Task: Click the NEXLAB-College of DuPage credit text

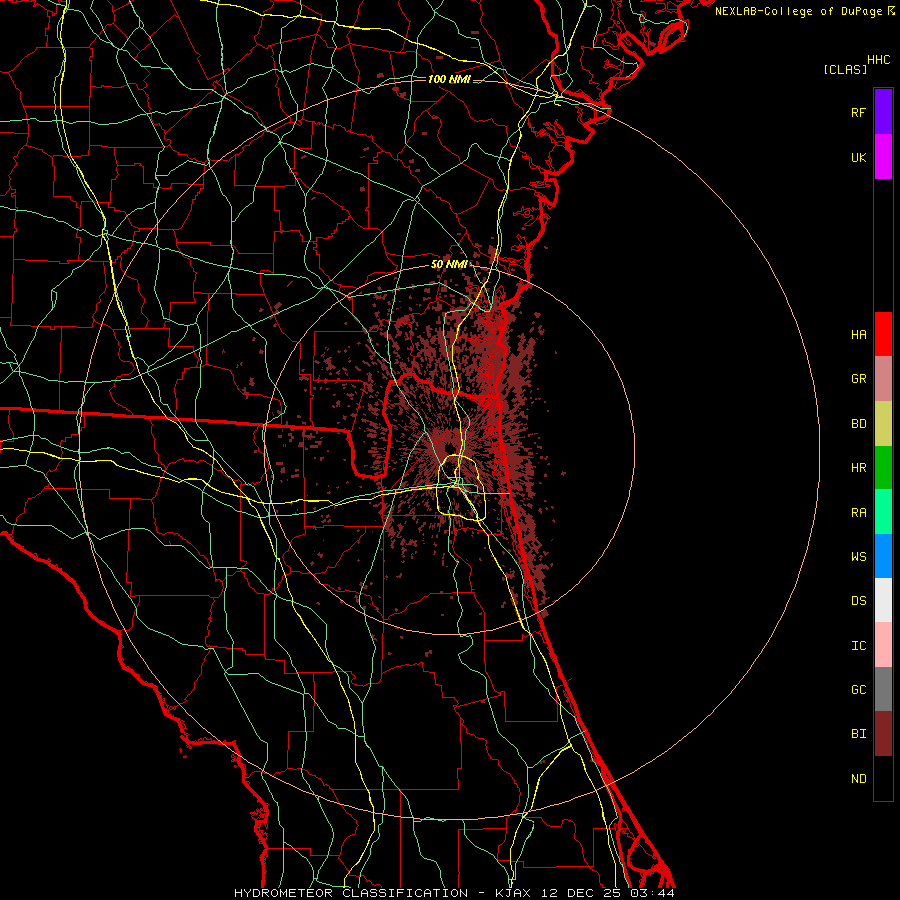Action: pos(799,11)
